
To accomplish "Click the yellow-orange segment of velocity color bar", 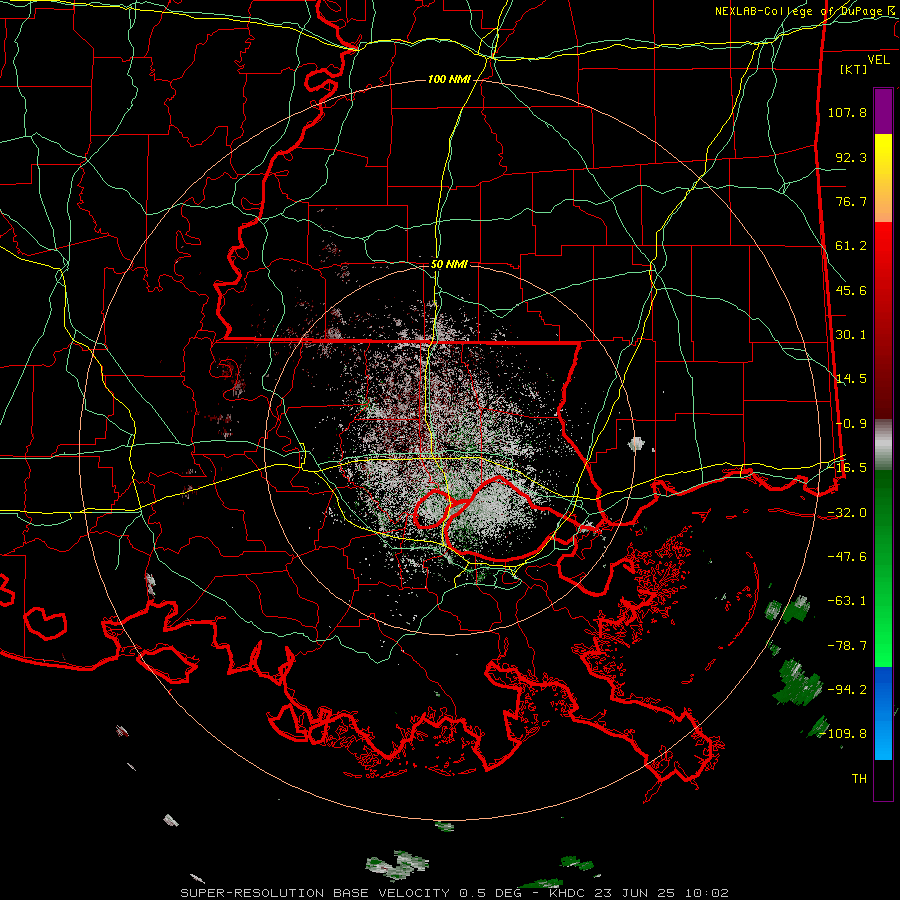I will click(883, 178).
